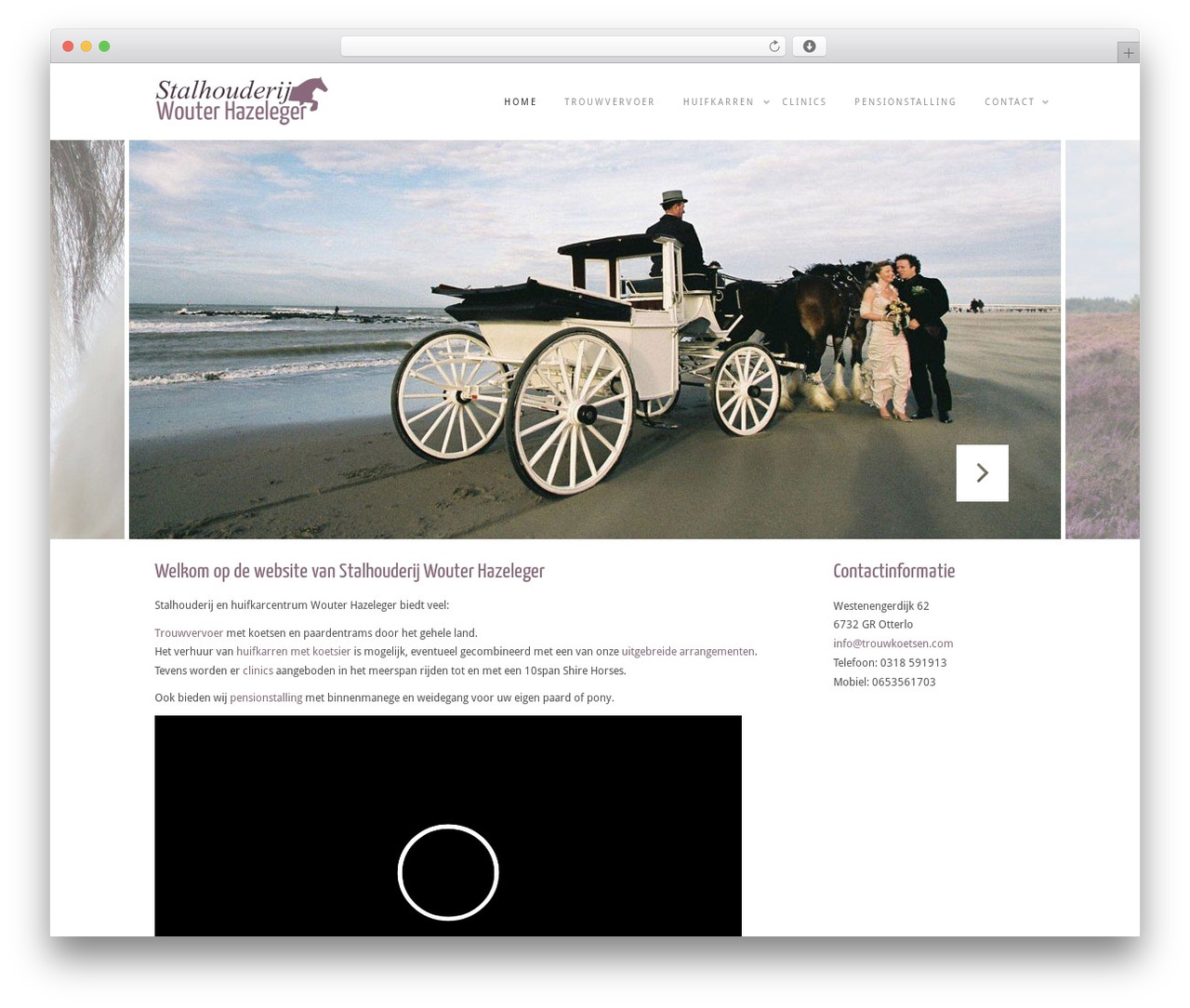Open the uitgebreide arrangementen link

(688, 652)
